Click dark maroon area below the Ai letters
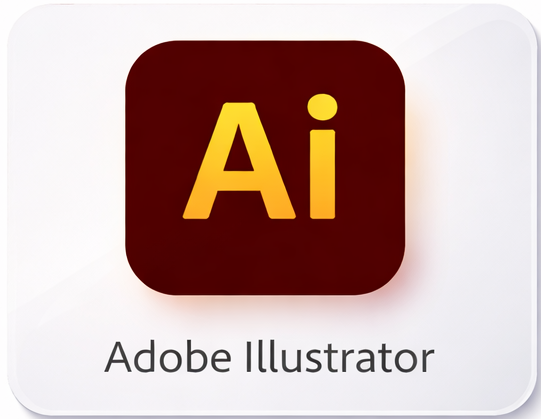The width and height of the screenshot is (541, 419). (265, 257)
